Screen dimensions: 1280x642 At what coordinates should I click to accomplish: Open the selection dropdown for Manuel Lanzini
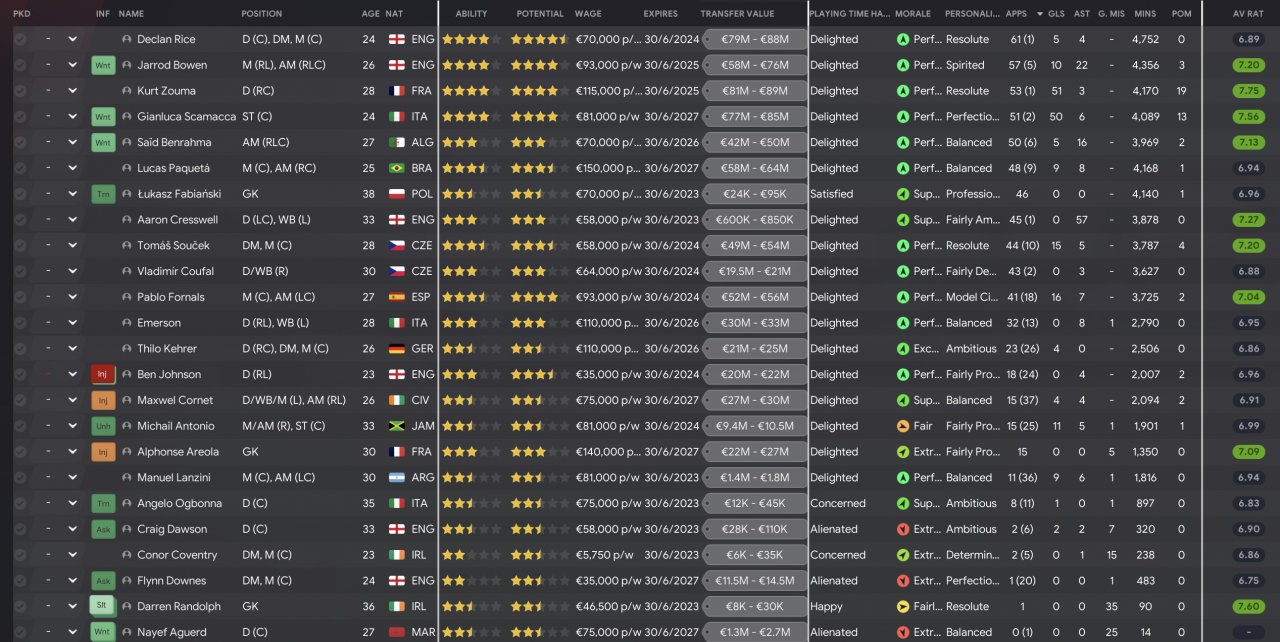pyautogui.click(x=72, y=477)
